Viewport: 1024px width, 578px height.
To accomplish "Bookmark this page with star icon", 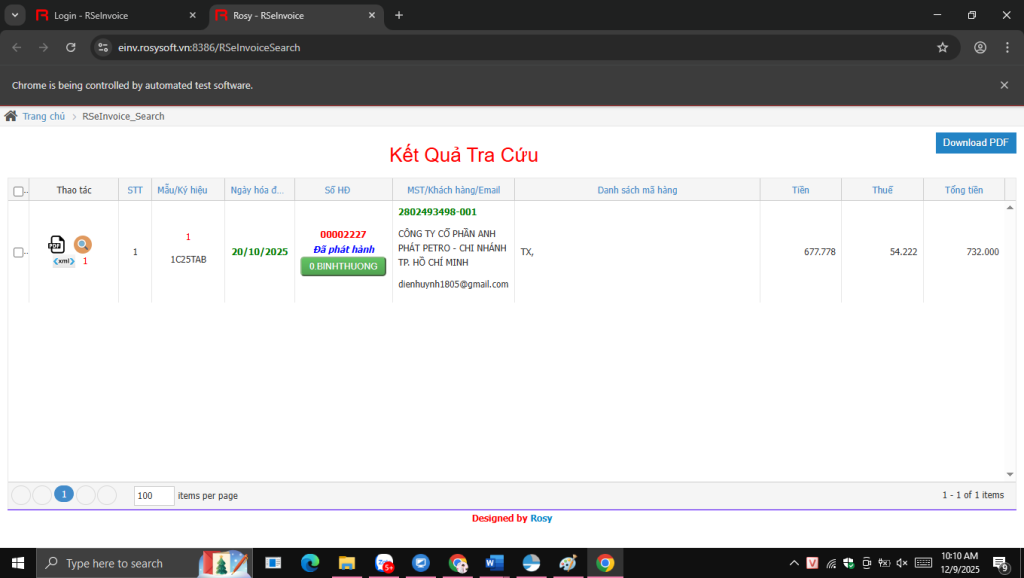I will [942, 47].
